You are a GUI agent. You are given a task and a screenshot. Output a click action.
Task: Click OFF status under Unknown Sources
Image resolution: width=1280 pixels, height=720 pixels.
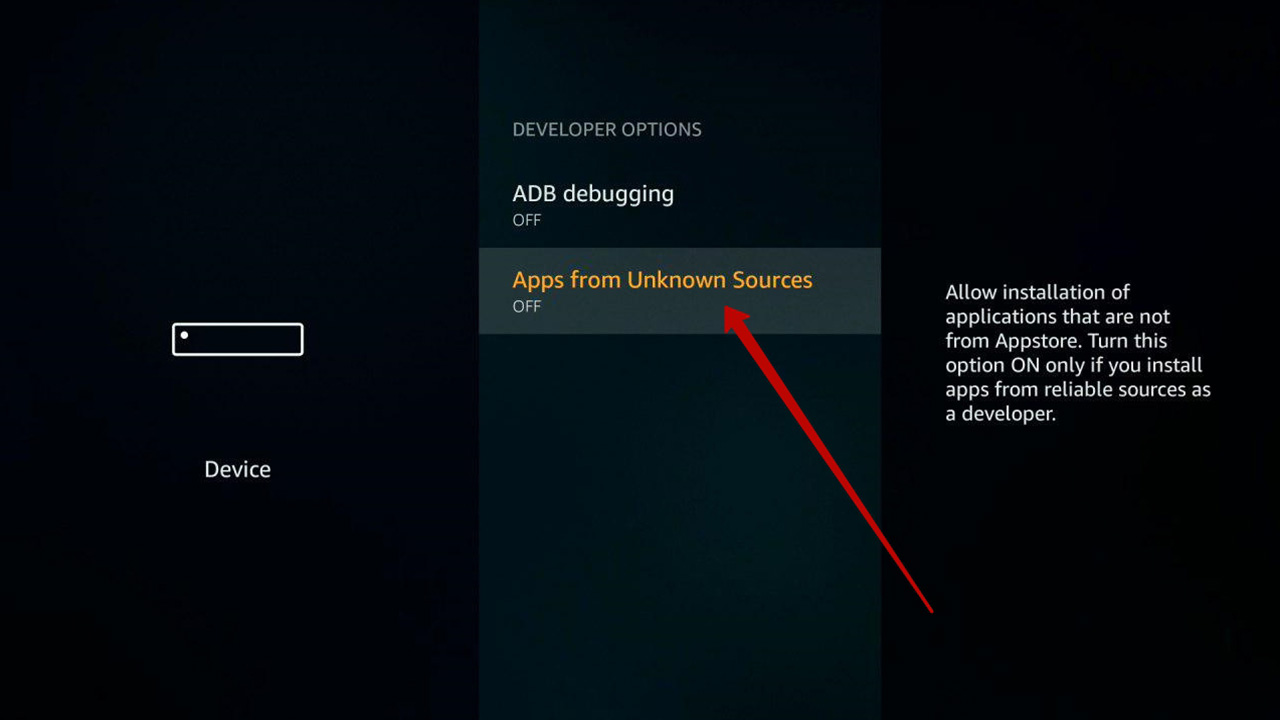click(x=527, y=306)
